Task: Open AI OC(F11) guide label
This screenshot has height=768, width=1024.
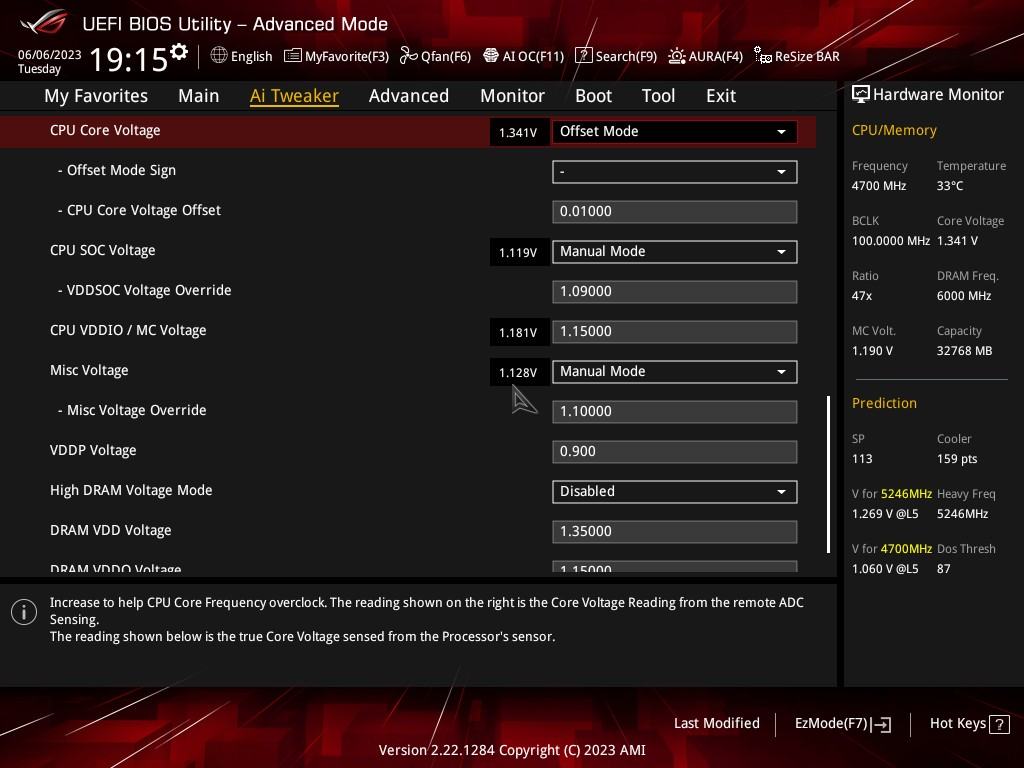Action: pyautogui.click(x=533, y=57)
